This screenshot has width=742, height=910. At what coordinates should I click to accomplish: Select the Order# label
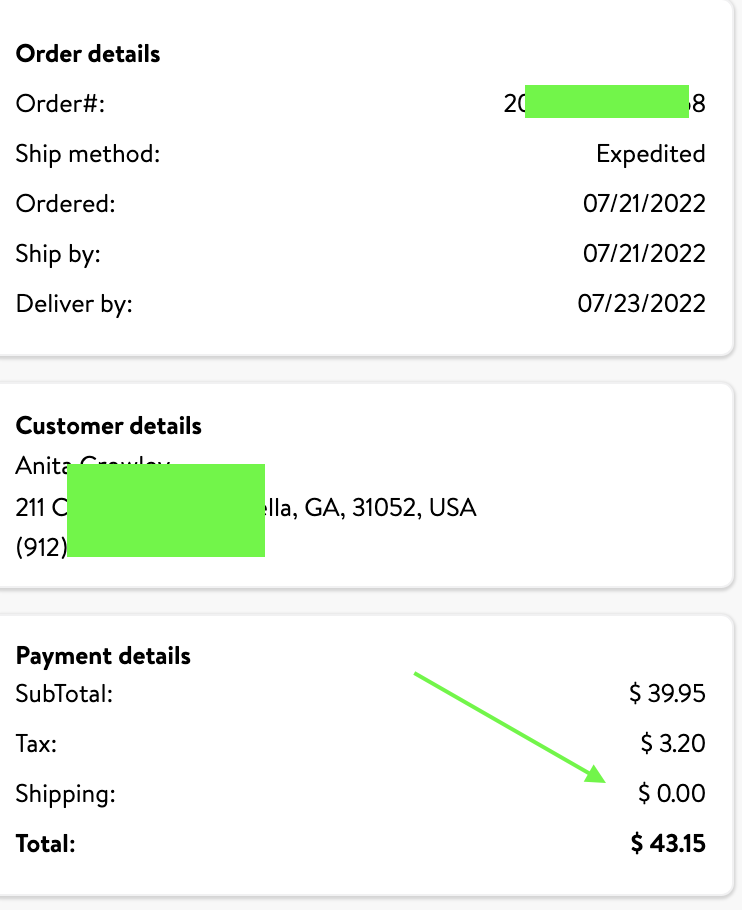point(60,104)
